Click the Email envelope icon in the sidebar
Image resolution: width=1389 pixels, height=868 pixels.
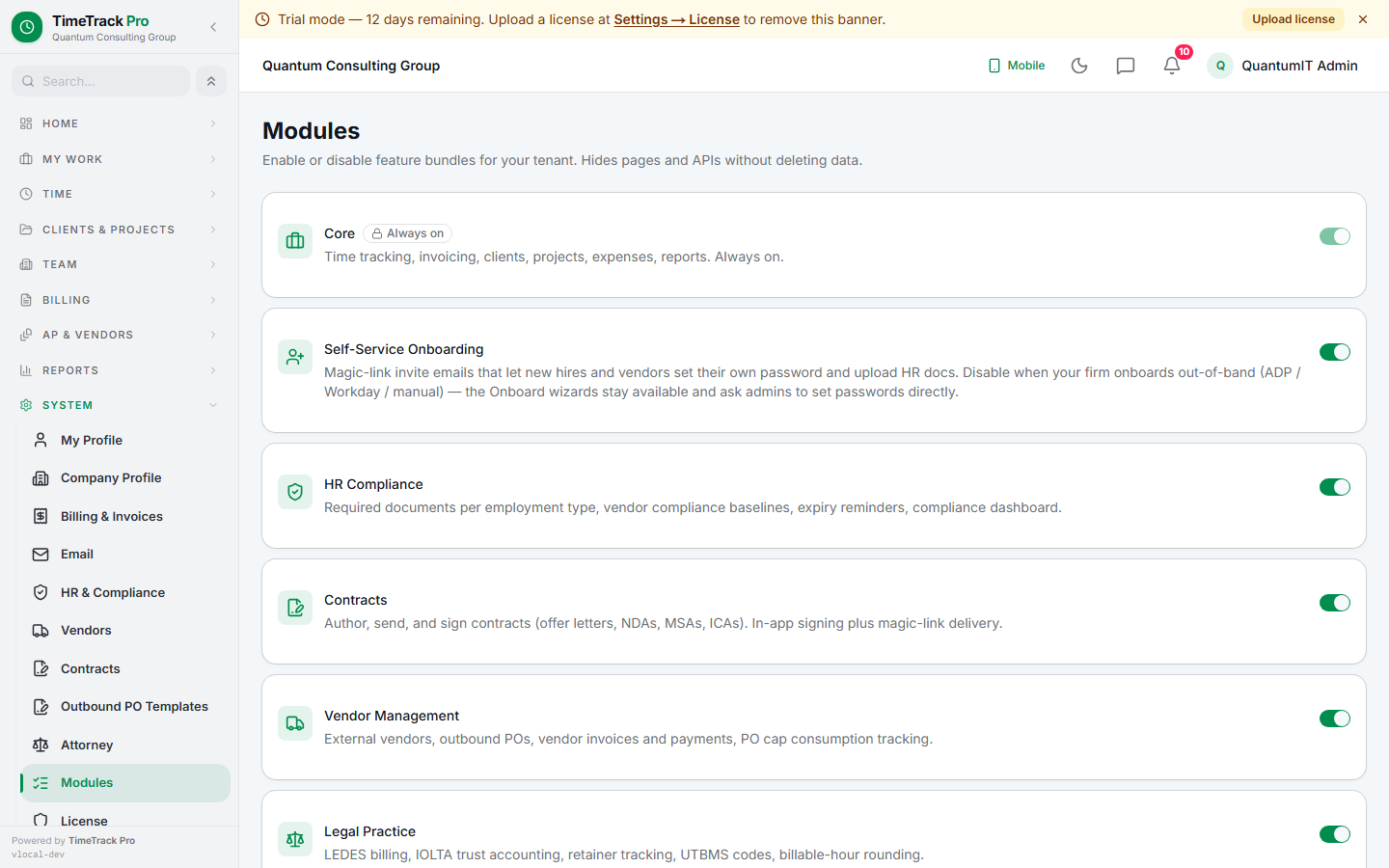(41, 555)
